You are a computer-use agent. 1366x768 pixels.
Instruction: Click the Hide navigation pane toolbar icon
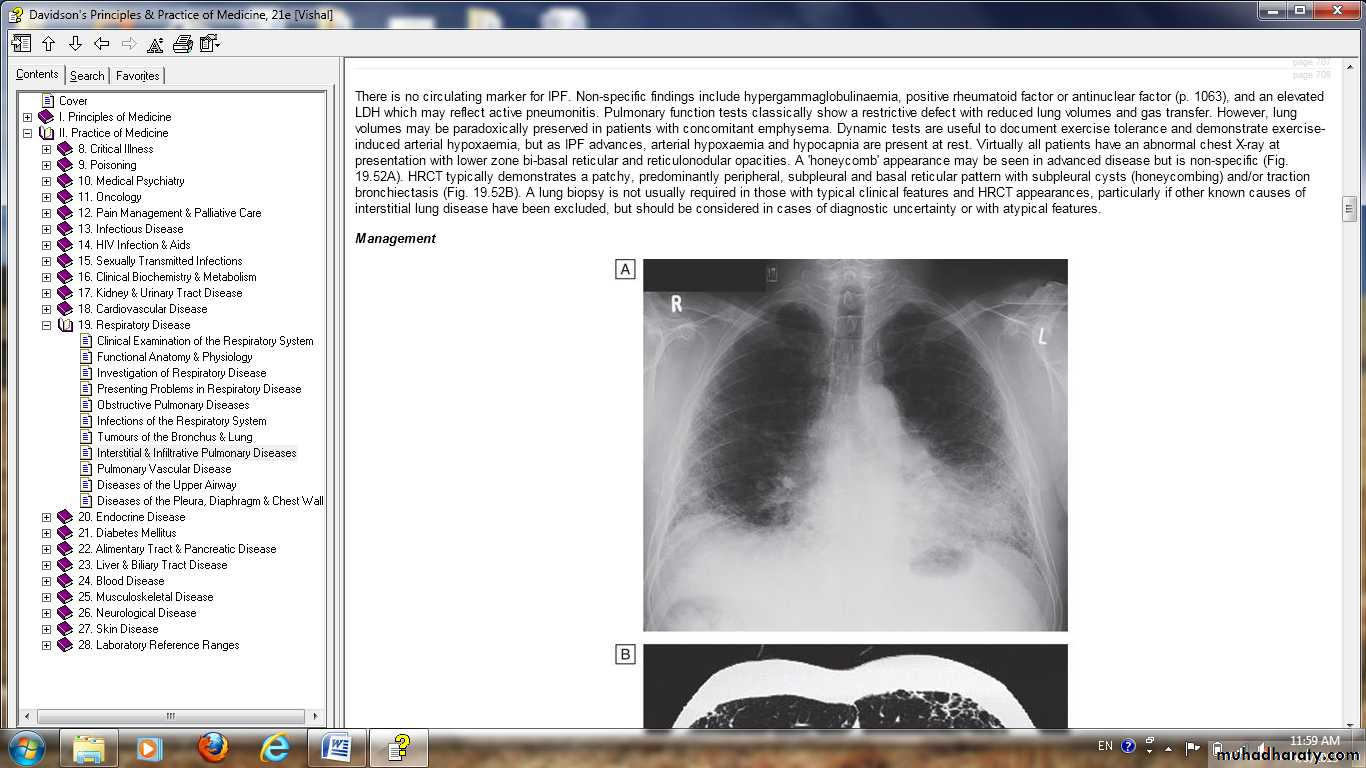pyautogui.click(x=21, y=44)
